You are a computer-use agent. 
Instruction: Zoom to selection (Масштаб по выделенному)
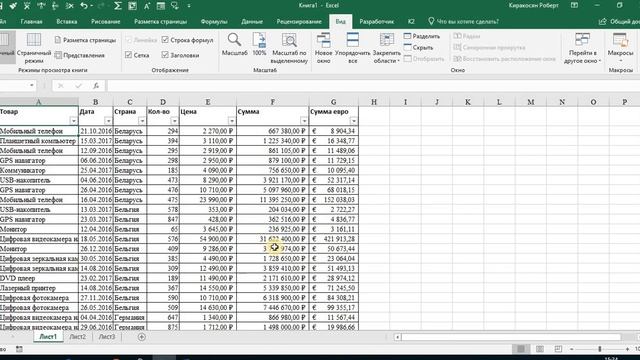pyautogui.click(x=289, y=48)
